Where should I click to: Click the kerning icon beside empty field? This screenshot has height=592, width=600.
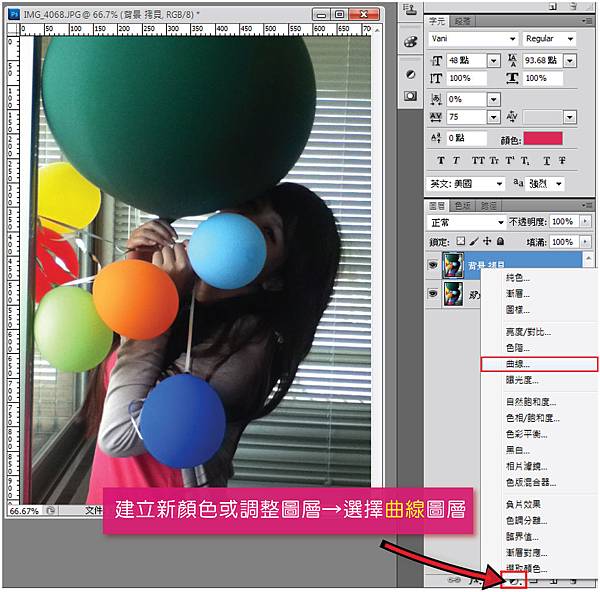coord(512,116)
